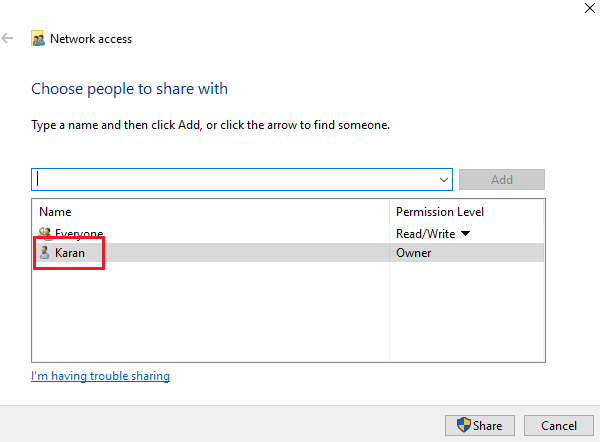The height and width of the screenshot is (442, 600).
Task: Click the Permission Level column header
Action: click(440, 212)
